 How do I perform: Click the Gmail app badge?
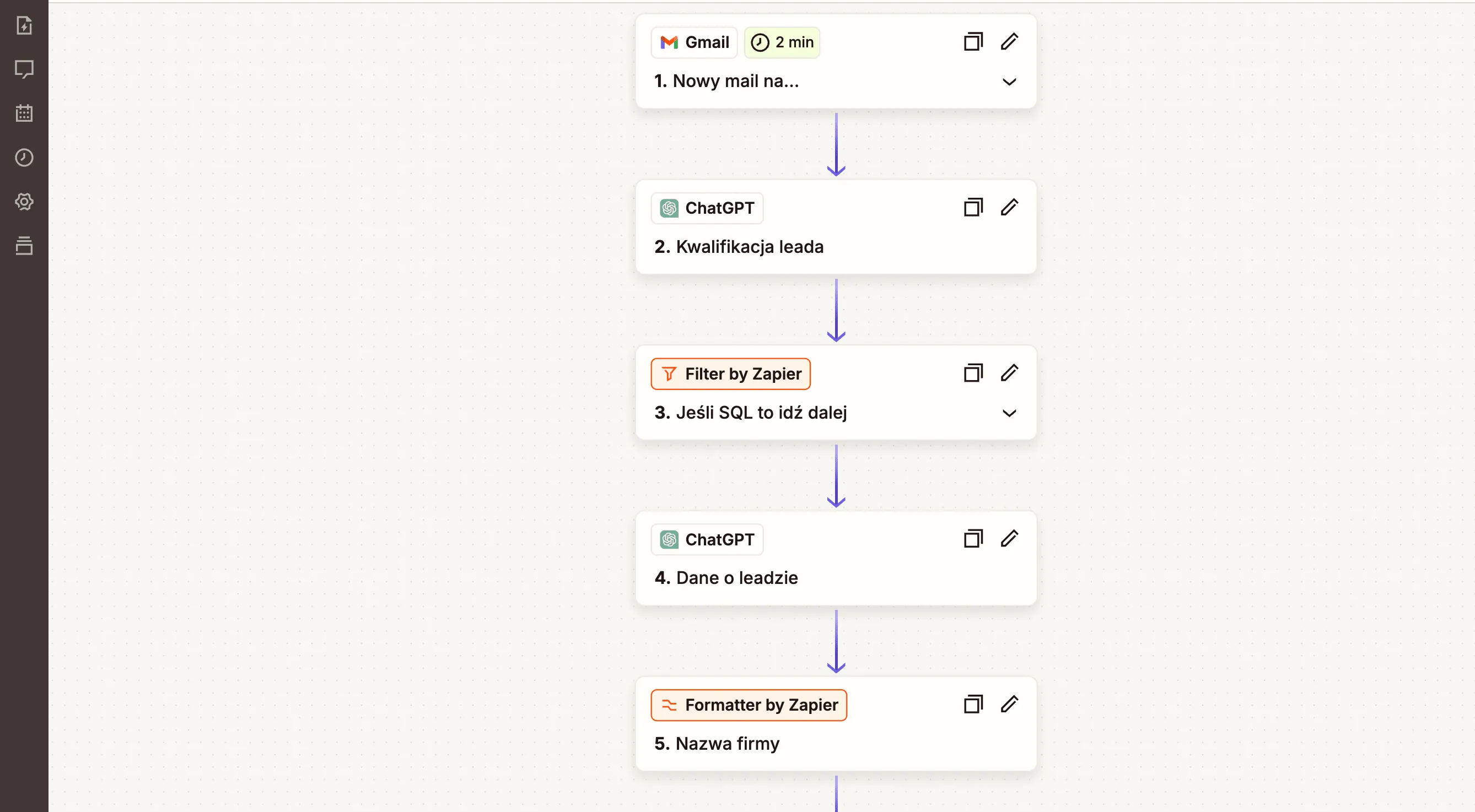(694, 42)
